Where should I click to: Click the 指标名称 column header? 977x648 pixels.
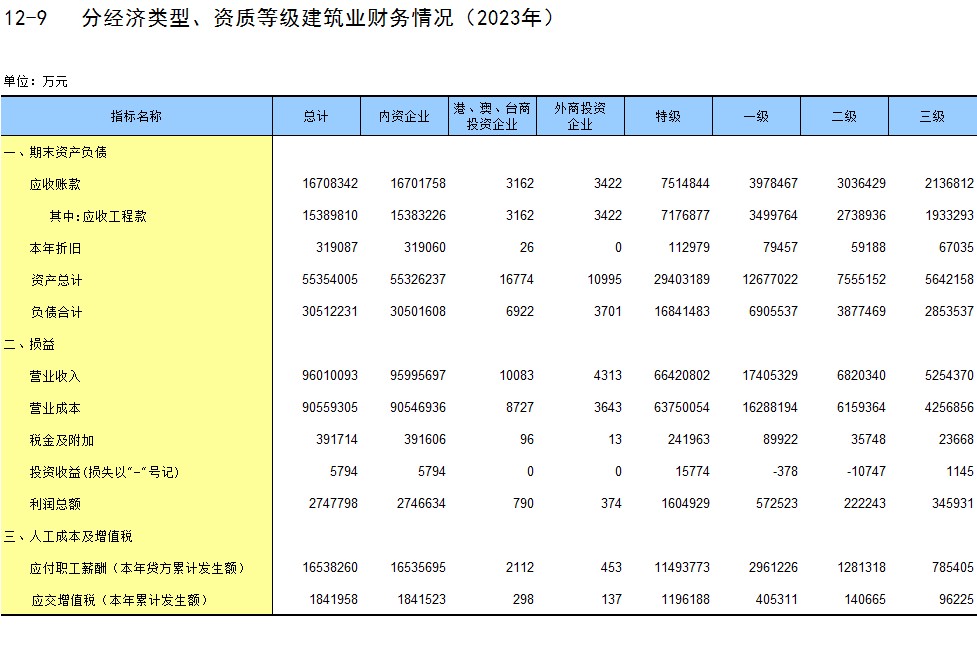tap(136, 116)
